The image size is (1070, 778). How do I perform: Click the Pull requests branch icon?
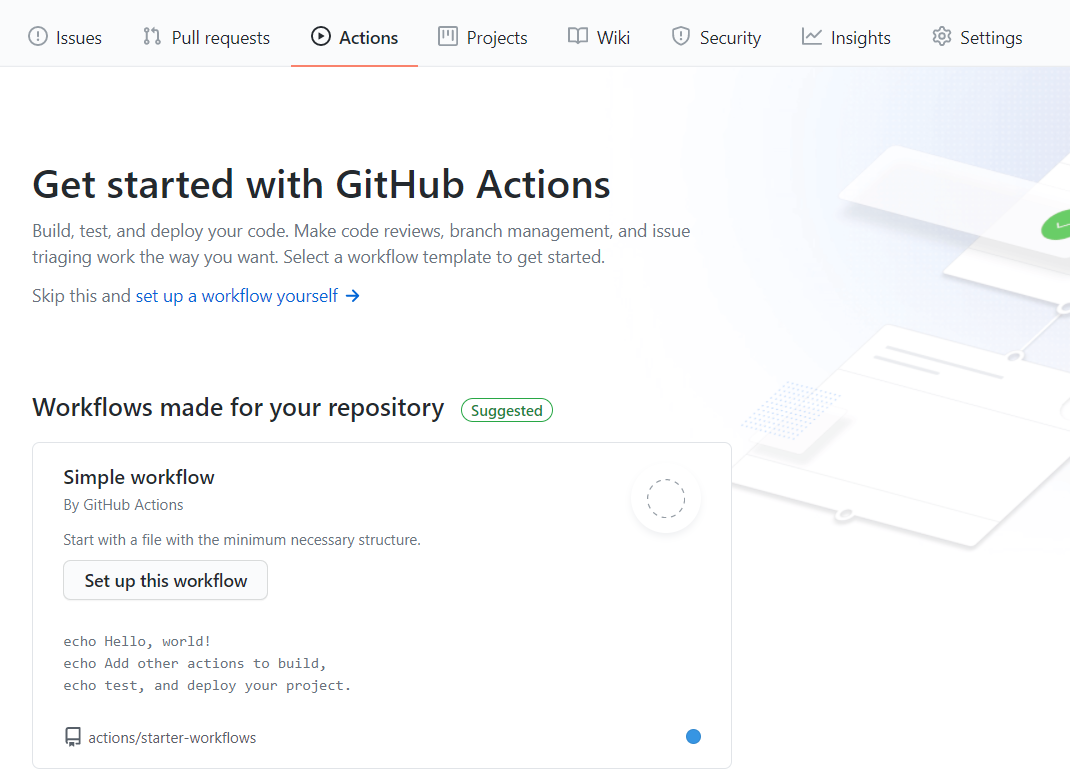[x=151, y=36]
